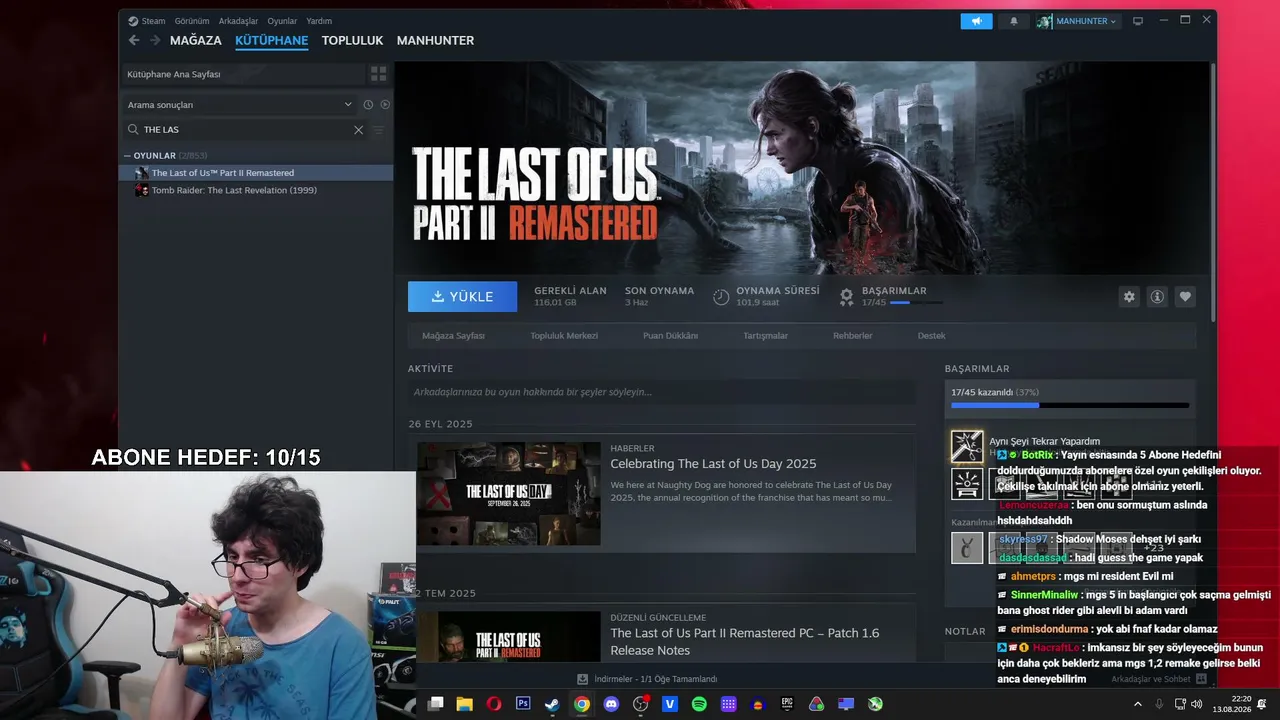The height and width of the screenshot is (720, 1280).
Task: Open the Arkadaşlar menu
Action: [238, 21]
